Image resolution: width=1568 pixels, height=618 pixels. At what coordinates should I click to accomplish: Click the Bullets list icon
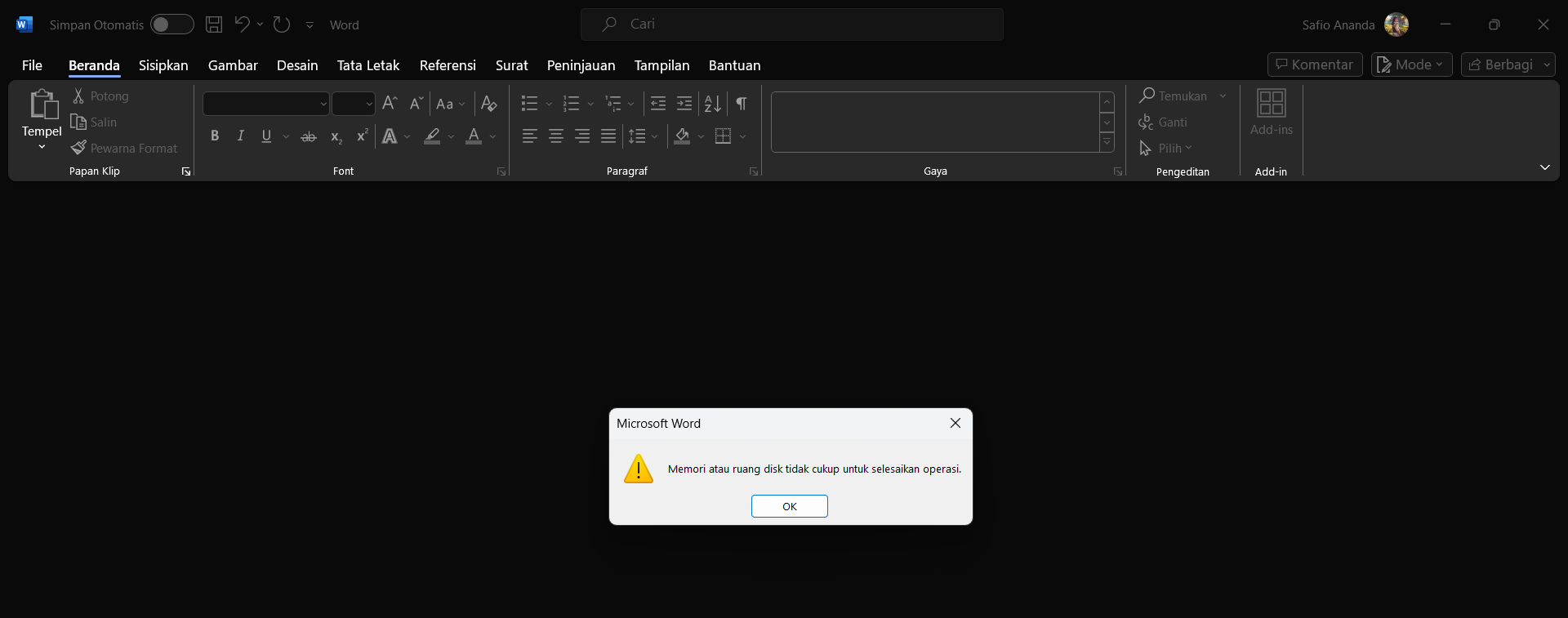coord(529,104)
